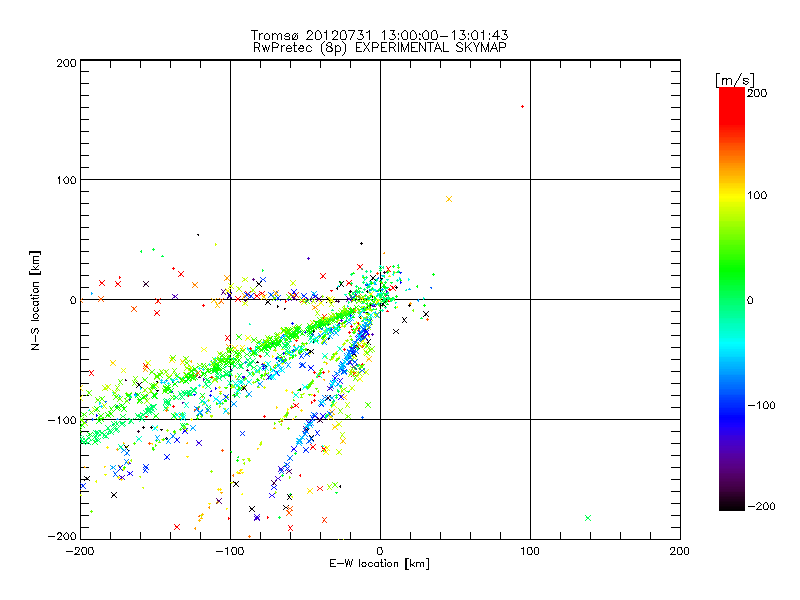Click the isolated red dot in upper-right quadrant

pyautogui.click(x=522, y=107)
